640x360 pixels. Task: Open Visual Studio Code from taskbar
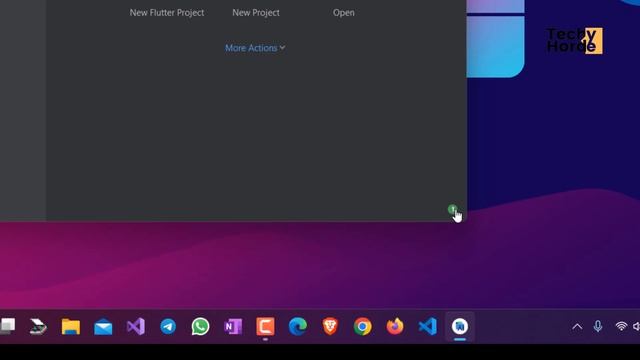click(x=428, y=327)
